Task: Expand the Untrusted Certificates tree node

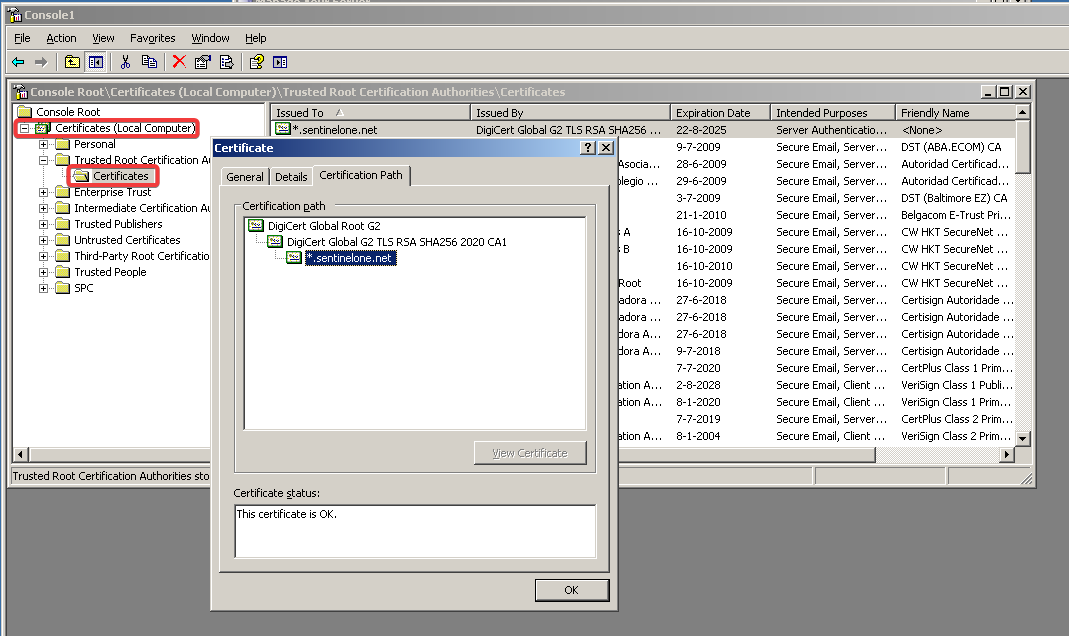Action: pyautogui.click(x=44, y=240)
